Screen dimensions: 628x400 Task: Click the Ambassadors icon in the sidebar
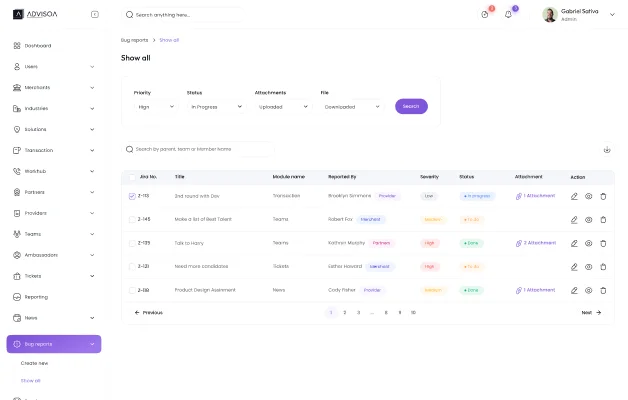(17, 255)
